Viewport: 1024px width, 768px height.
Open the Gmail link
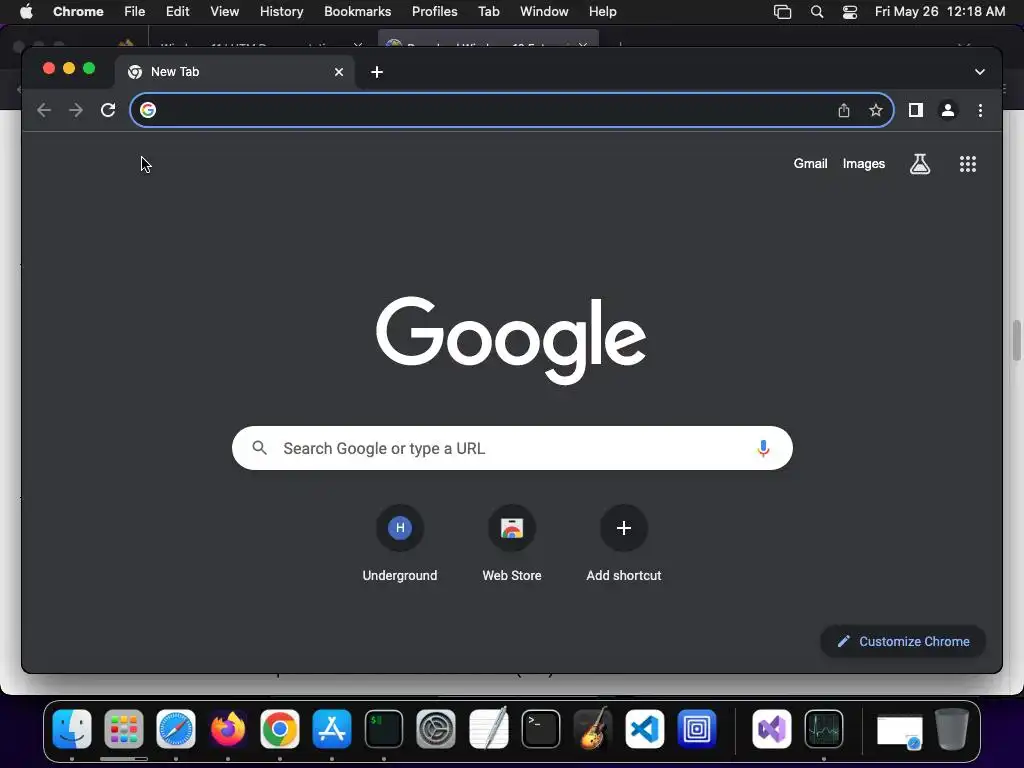click(810, 164)
